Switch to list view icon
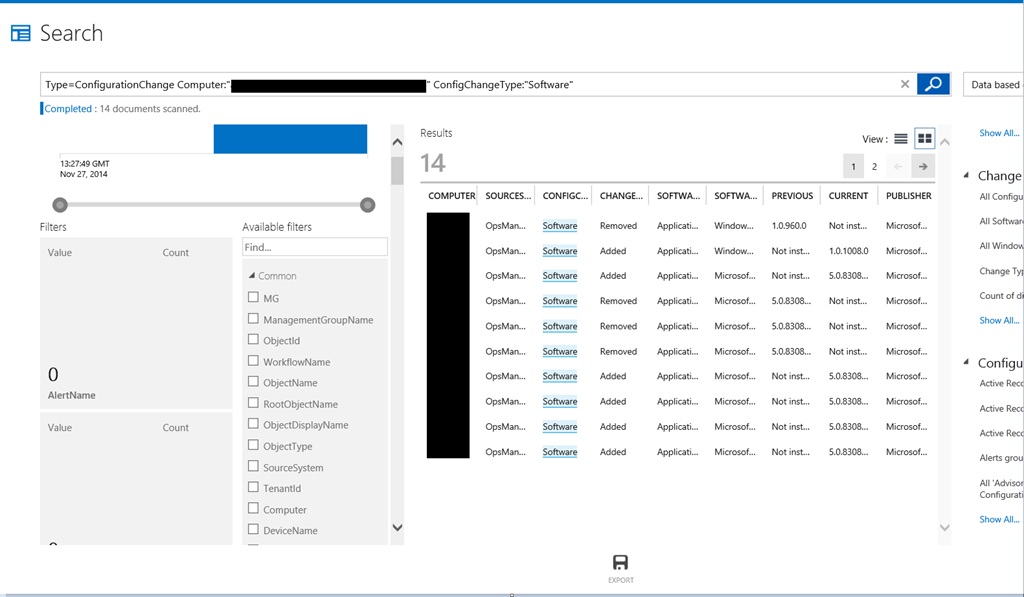This screenshot has width=1024, height=597. point(901,139)
